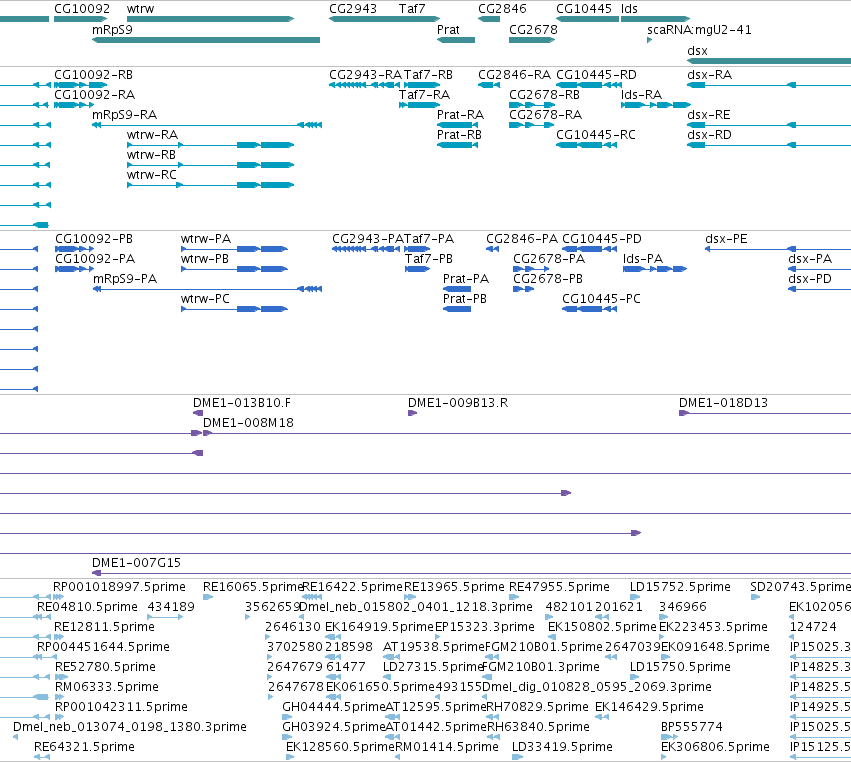Click the CG2943 gene label
This screenshot has width=851, height=762.
[x=353, y=9]
